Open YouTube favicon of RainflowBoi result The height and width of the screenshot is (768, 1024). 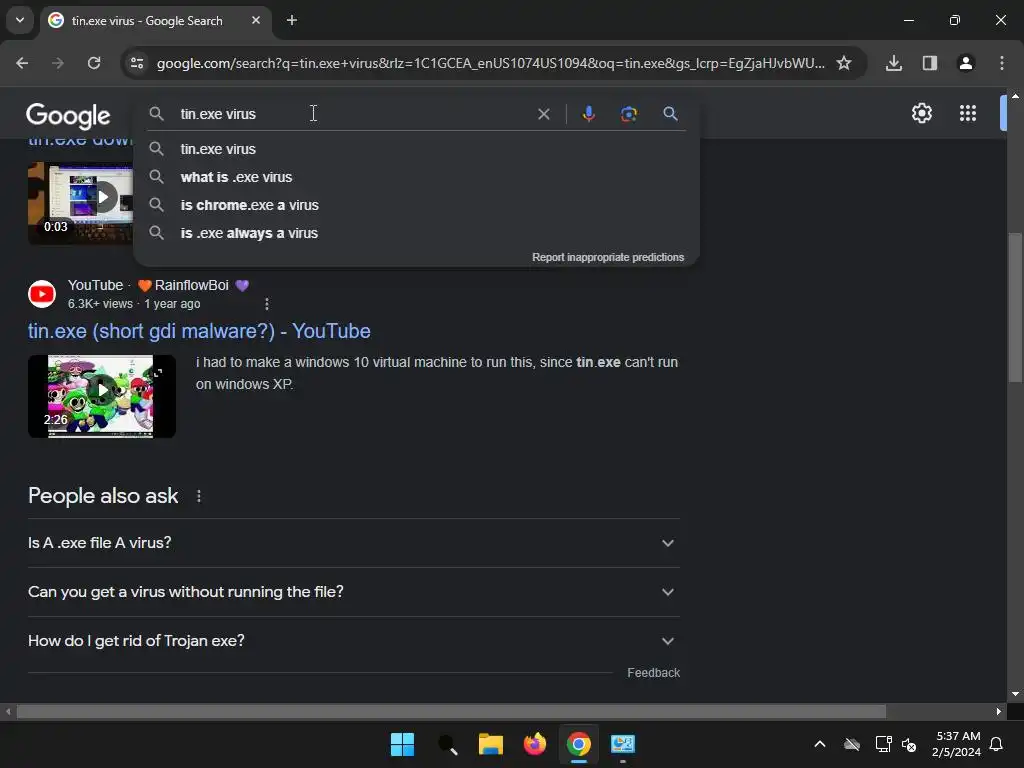pyautogui.click(x=42, y=294)
